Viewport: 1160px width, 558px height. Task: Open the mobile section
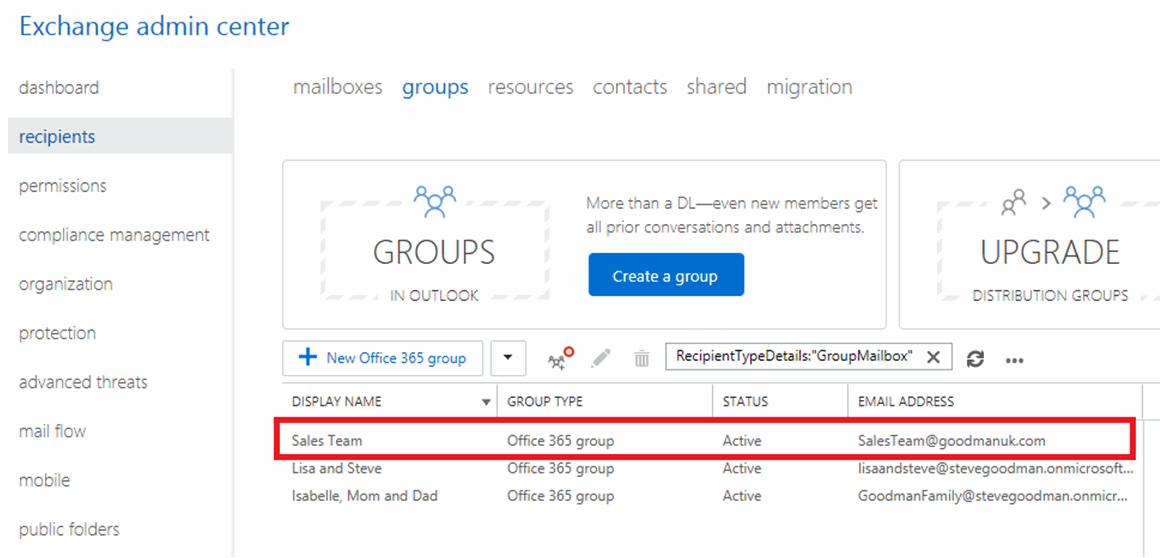44,480
